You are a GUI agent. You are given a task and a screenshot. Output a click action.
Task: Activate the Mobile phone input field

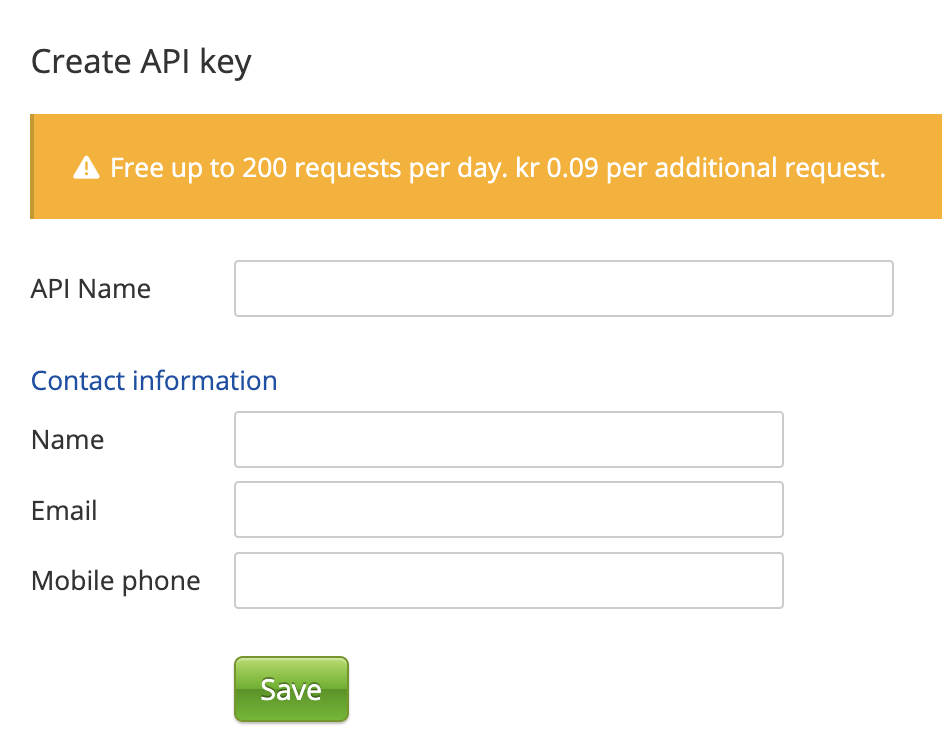coord(508,581)
